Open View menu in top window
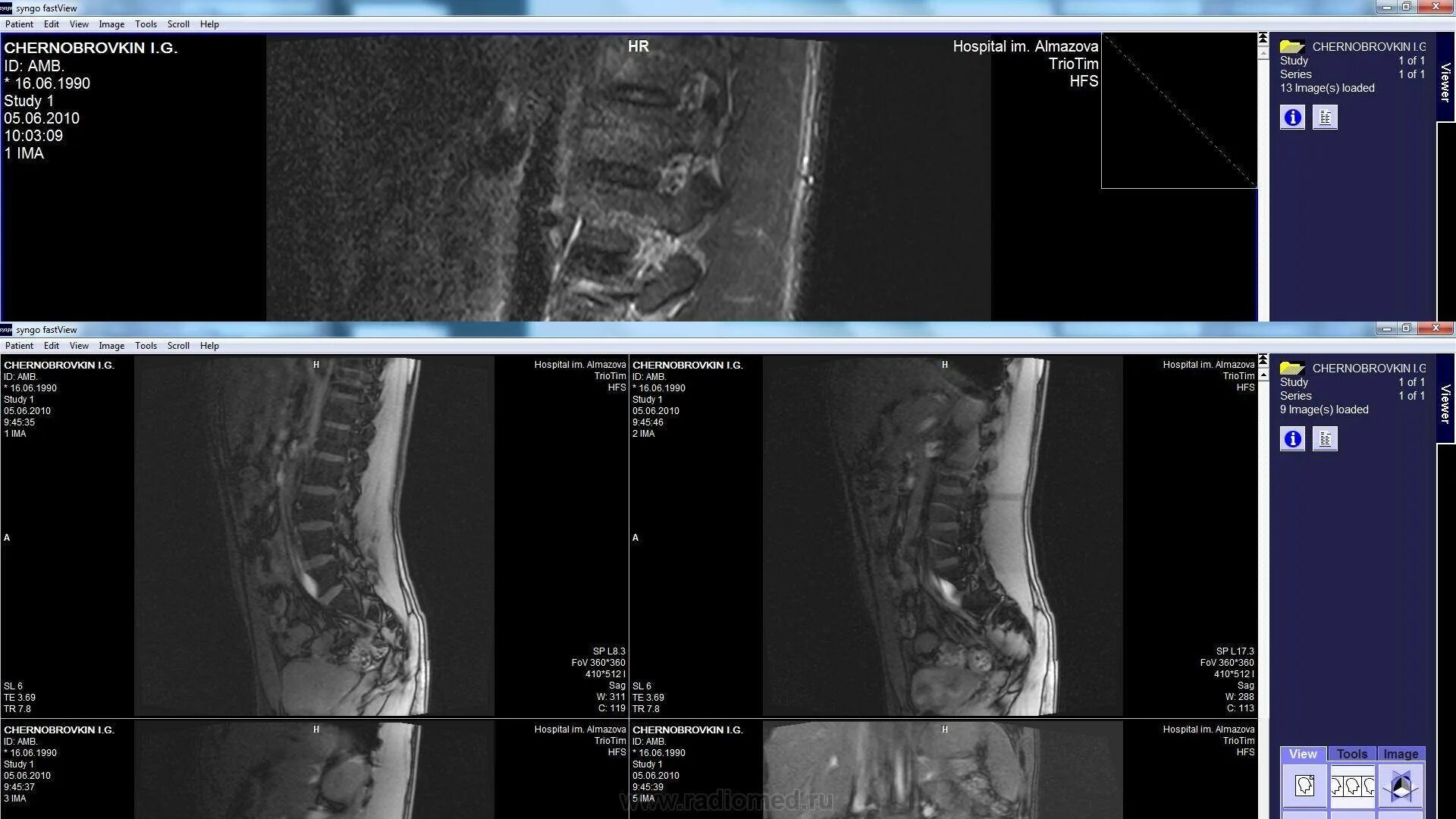The width and height of the screenshot is (1456, 819). click(79, 24)
